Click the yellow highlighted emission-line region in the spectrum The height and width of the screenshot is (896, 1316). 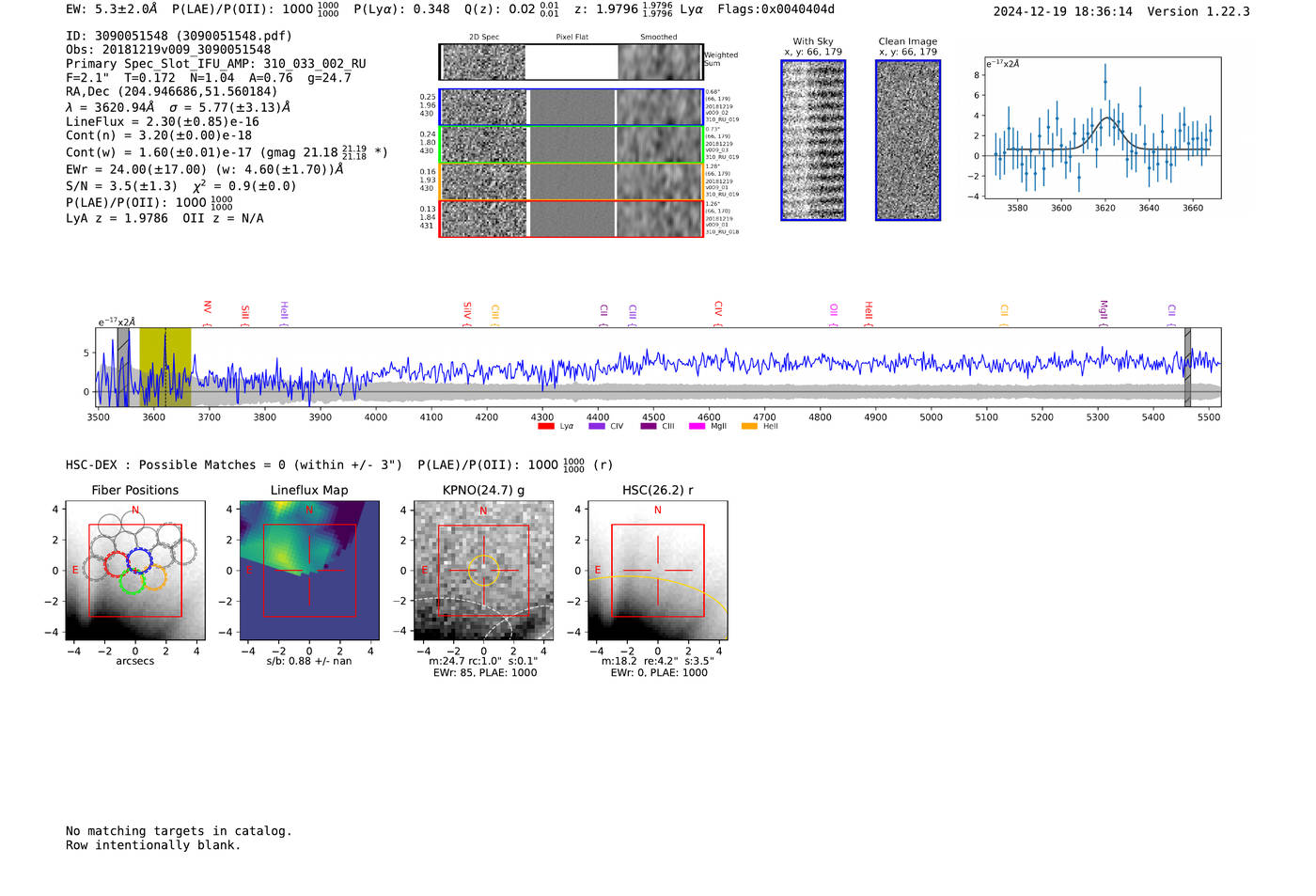(165, 368)
